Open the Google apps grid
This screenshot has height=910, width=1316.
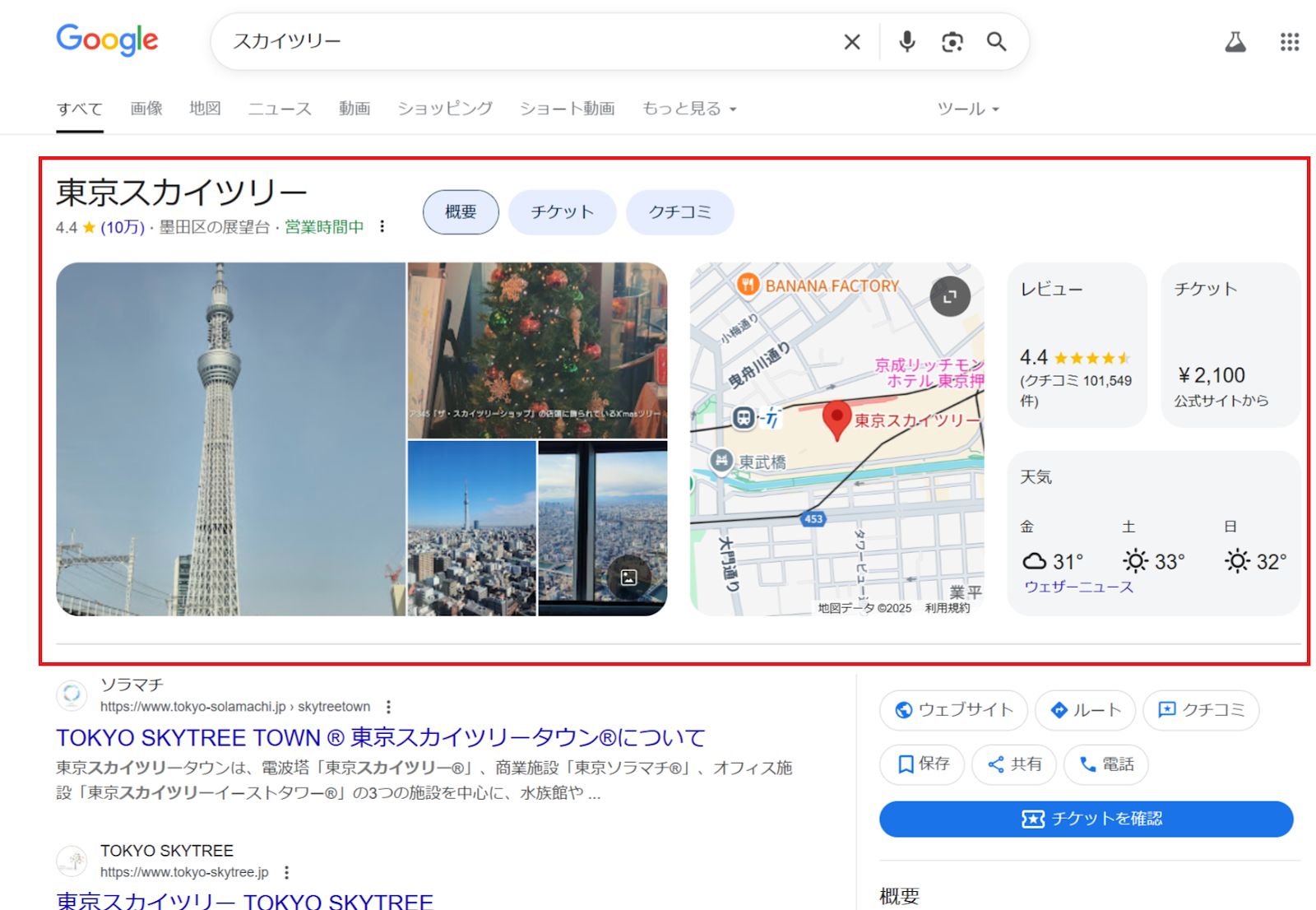point(1290,42)
